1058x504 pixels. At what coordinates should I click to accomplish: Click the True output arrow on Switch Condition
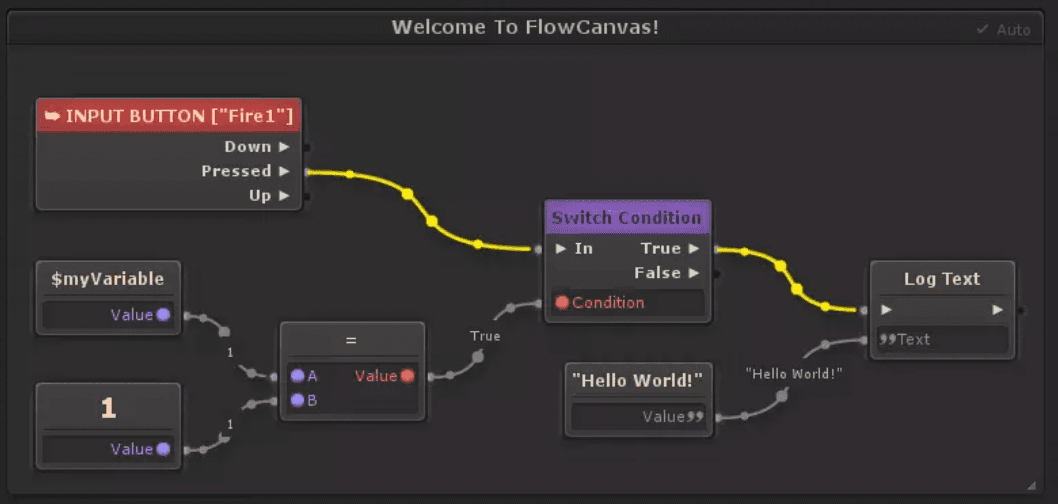(694, 248)
